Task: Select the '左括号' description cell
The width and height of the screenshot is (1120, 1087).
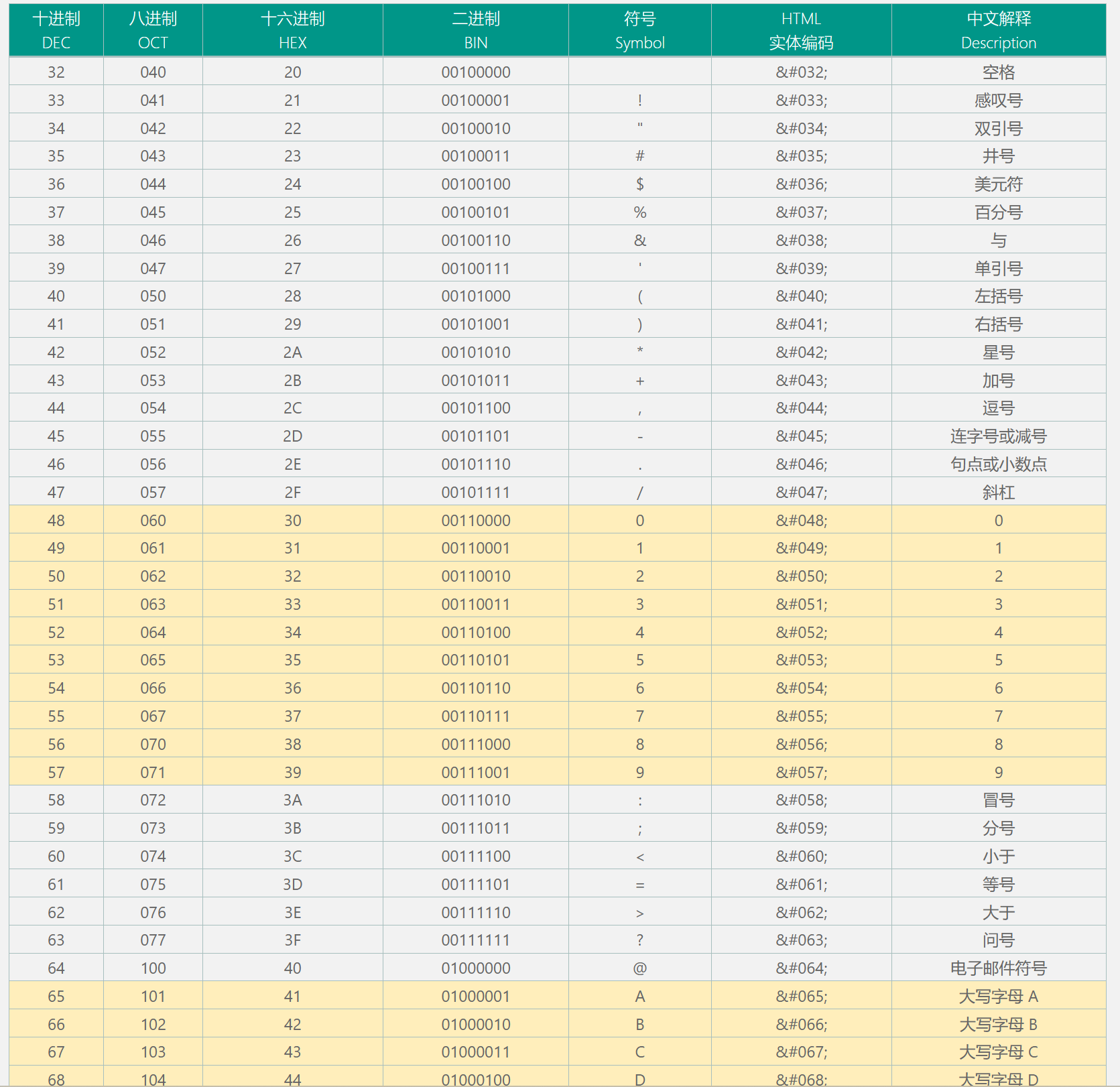Action: [999, 296]
